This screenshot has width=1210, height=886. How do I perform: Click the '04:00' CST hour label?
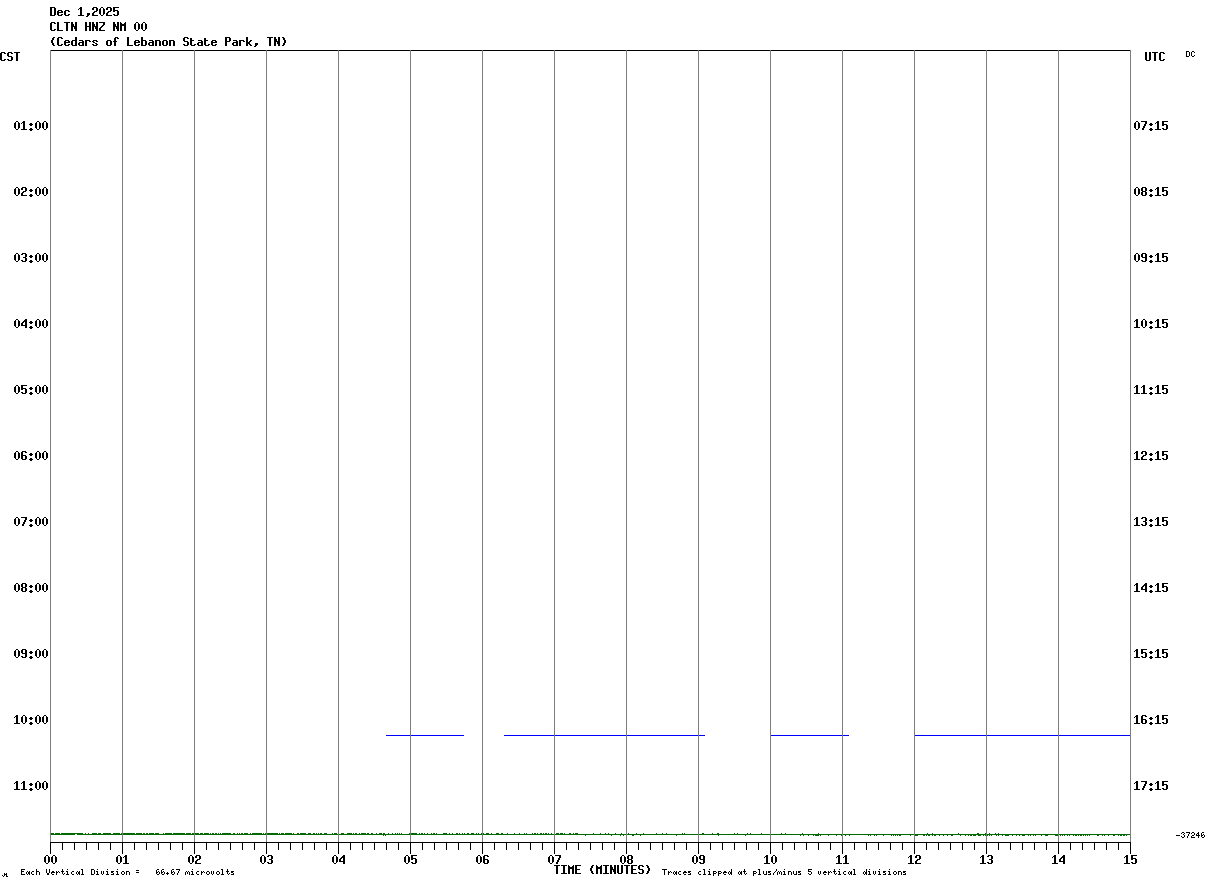[x=31, y=324]
